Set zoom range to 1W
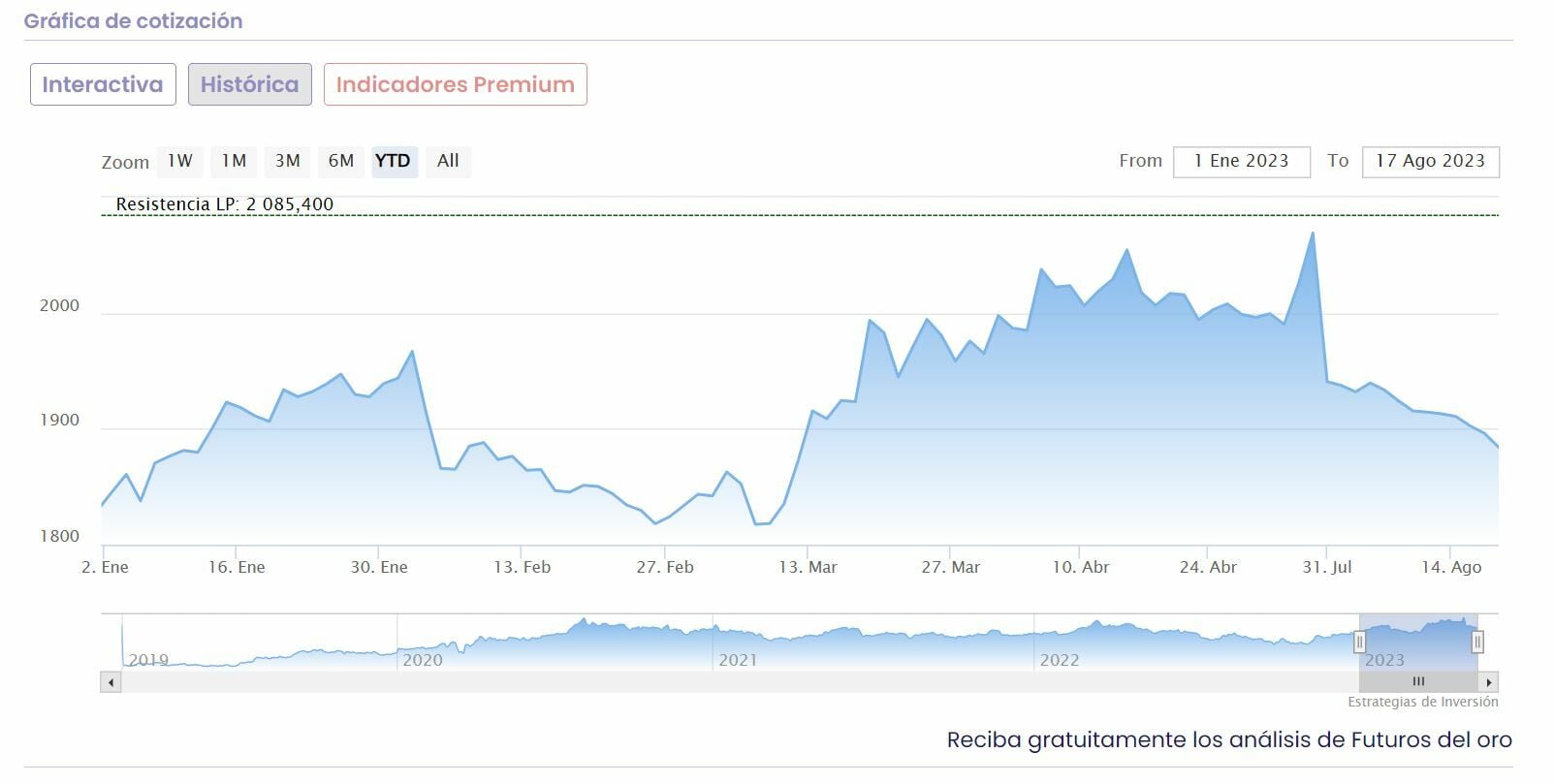 tap(180, 161)
